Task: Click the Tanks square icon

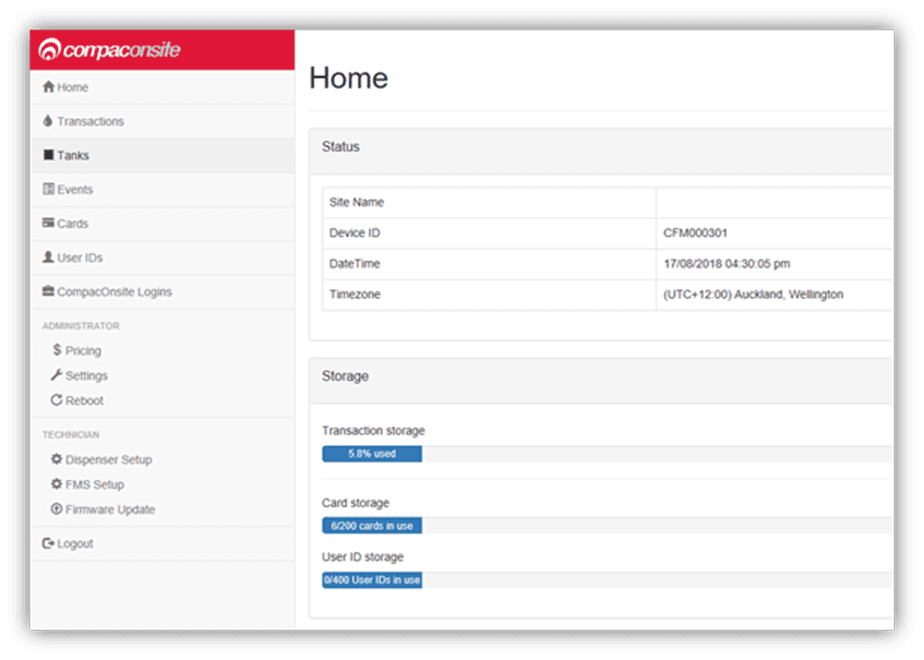Action: [48, 154]
